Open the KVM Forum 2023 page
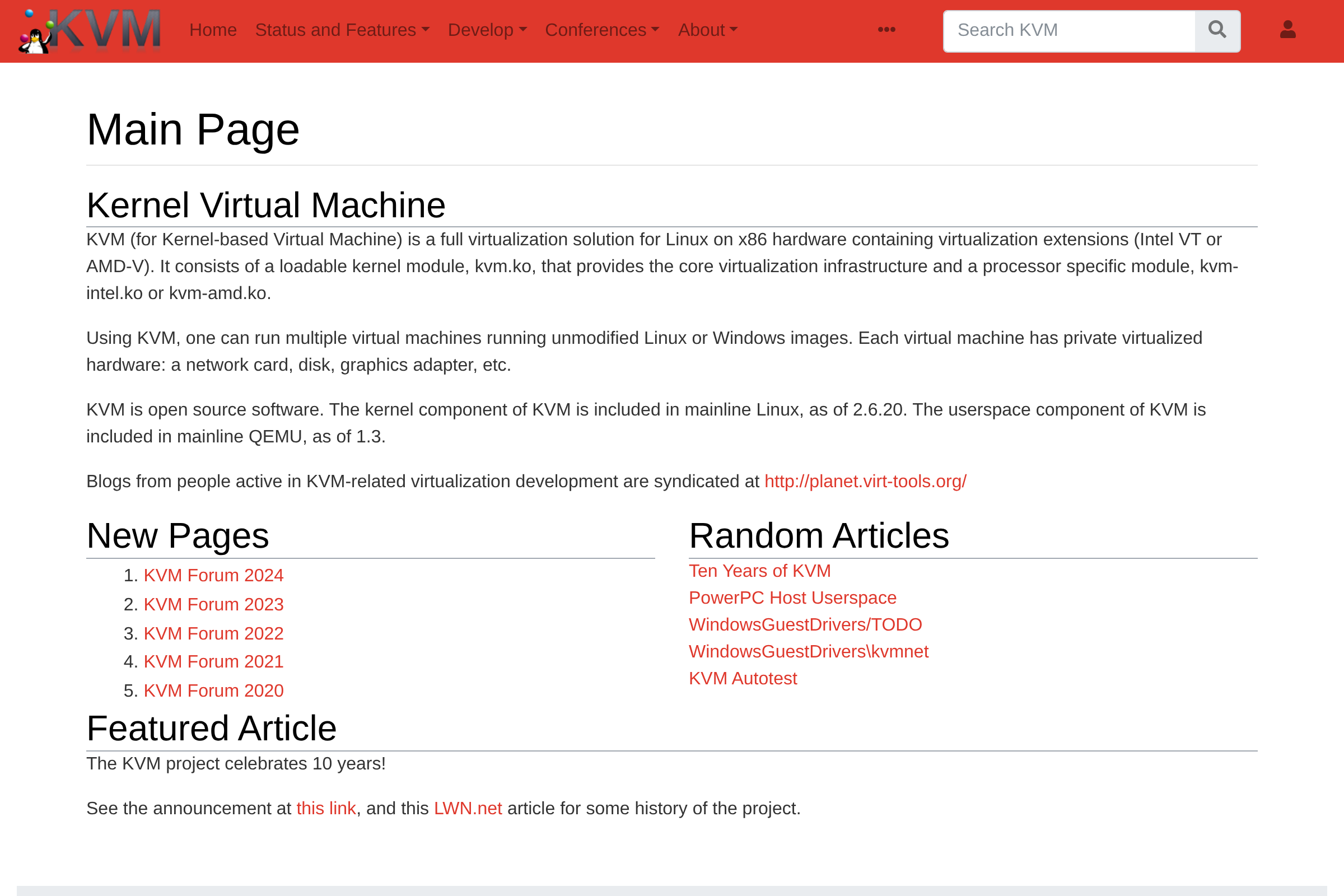This screenshot has height=896, width=1344. (214, 605)
